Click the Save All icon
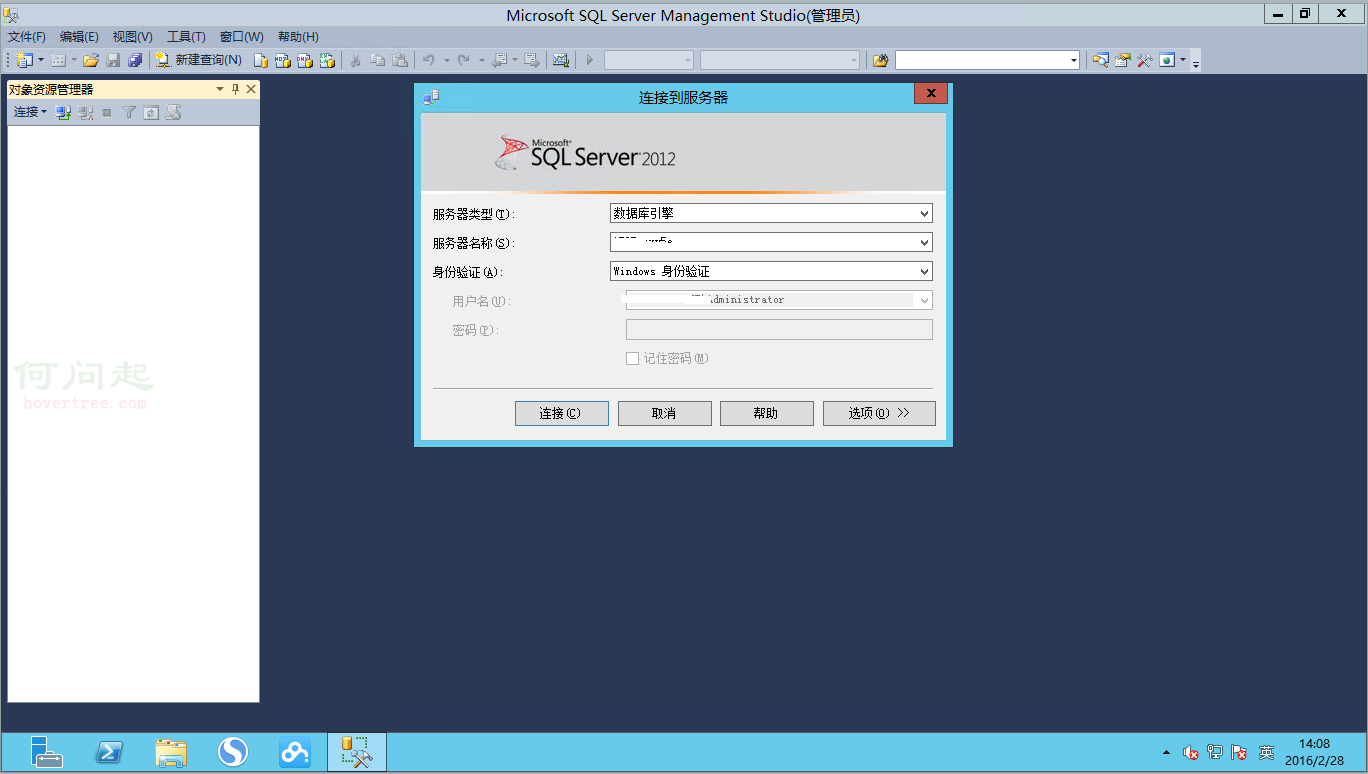The image size is (1368, 774). coord(135,60)
